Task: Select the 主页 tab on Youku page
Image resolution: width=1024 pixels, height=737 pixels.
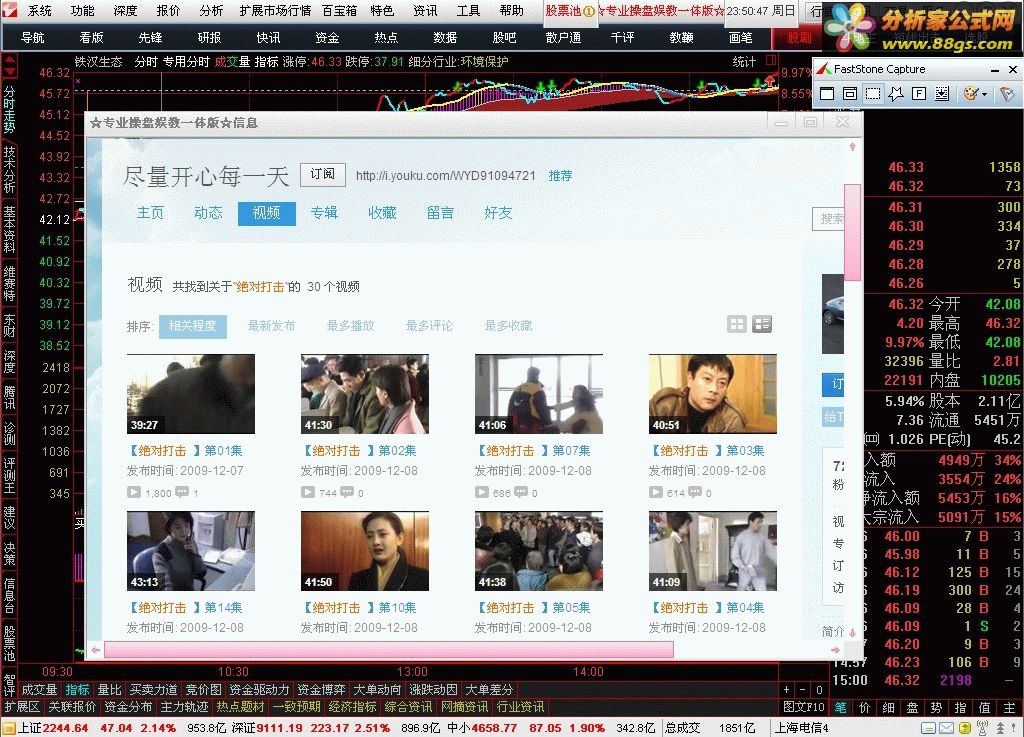Action: point(150,213)
